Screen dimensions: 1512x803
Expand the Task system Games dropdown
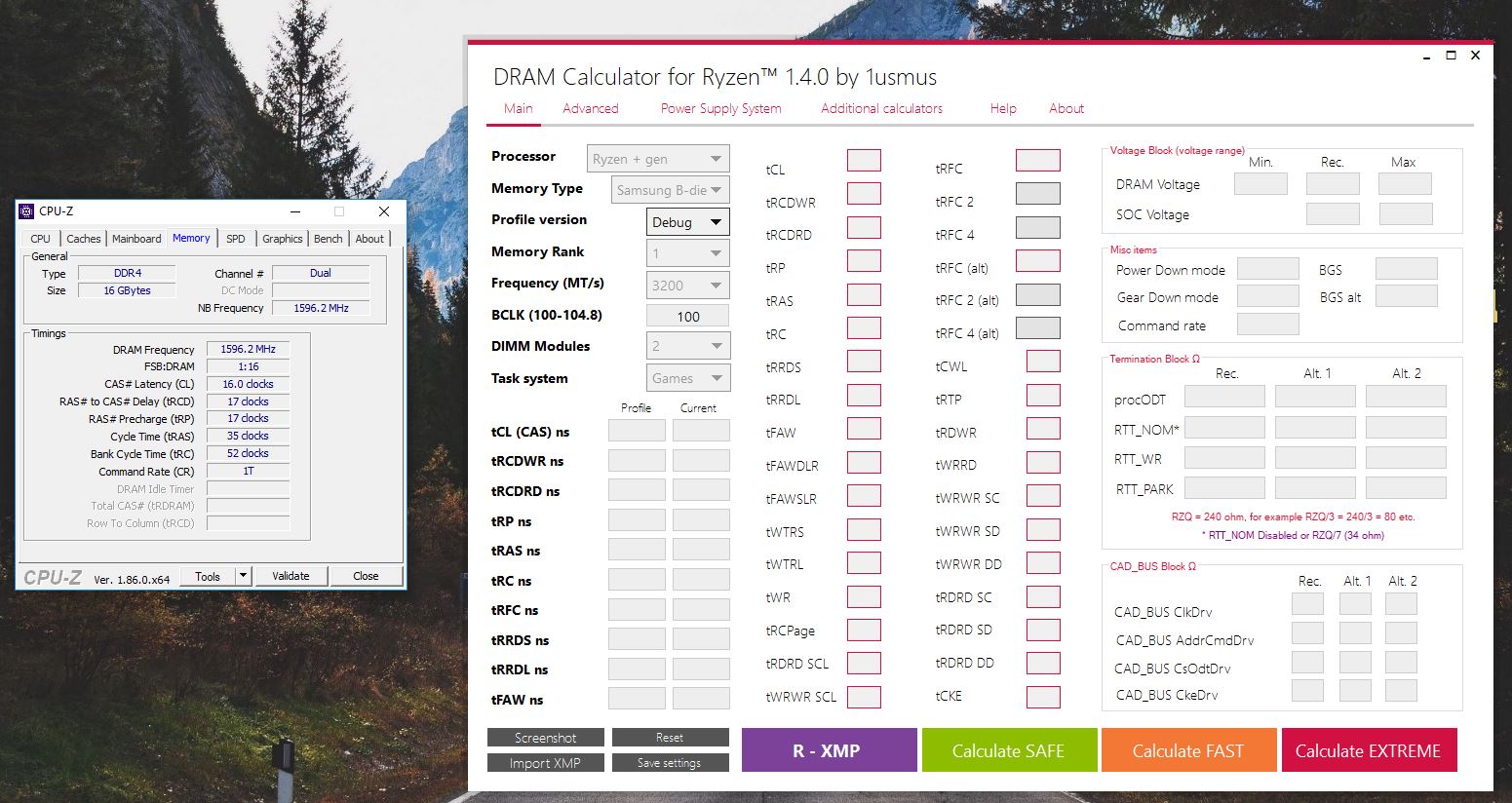click(687, 378)
